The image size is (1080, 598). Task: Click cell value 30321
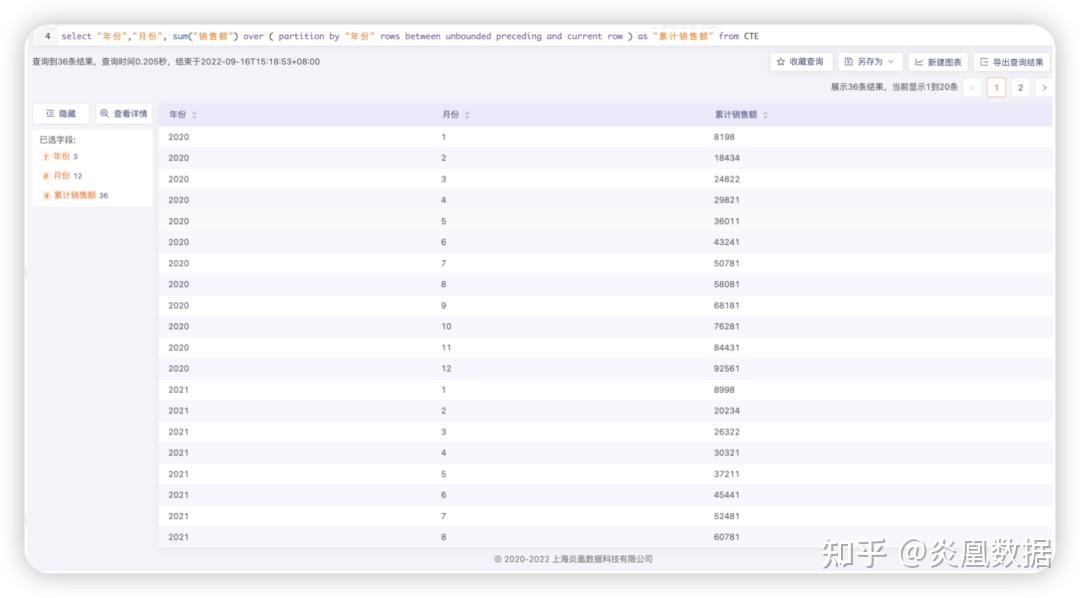point(727,453)
